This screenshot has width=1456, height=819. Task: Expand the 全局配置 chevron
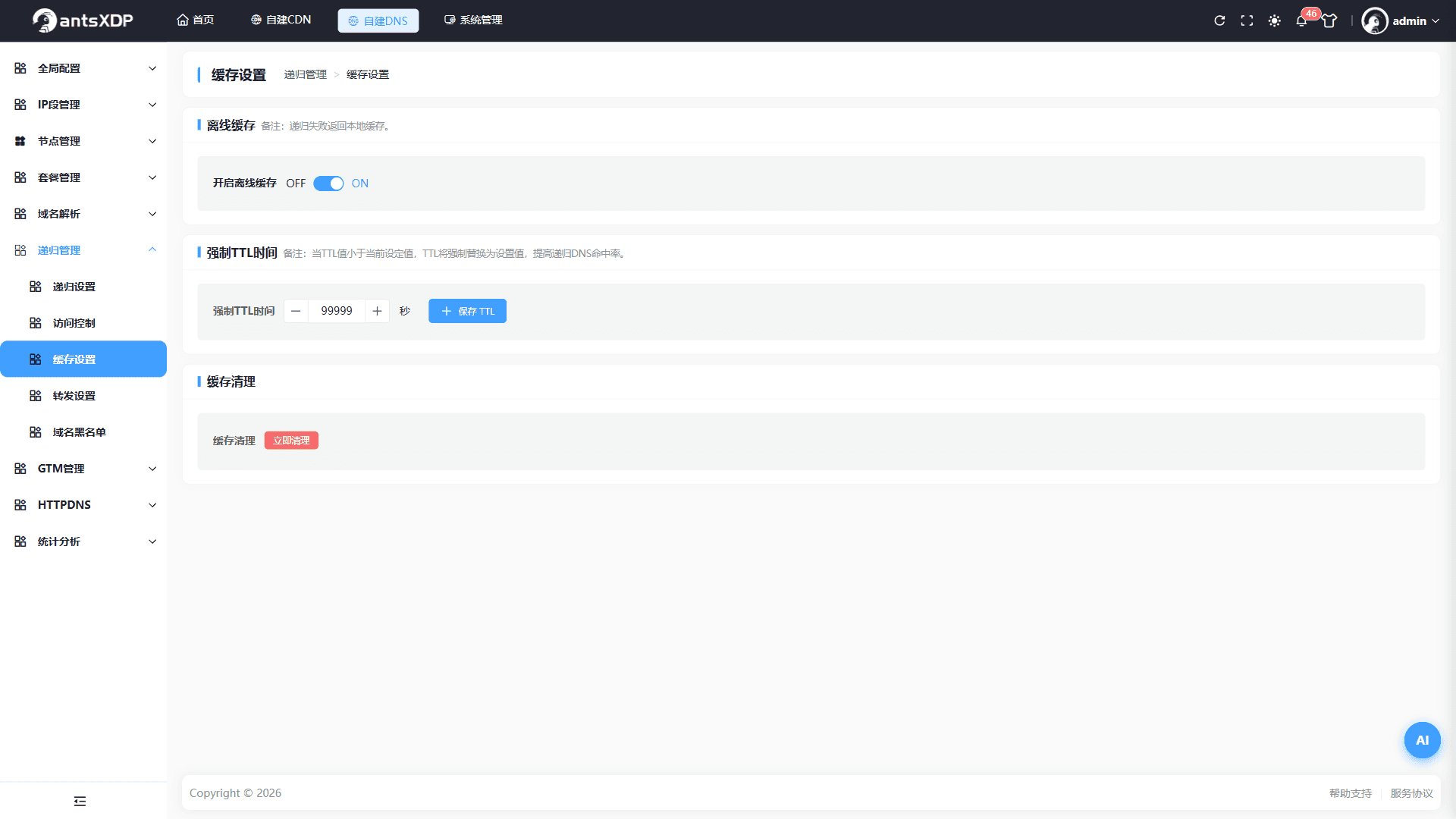[x=152, y=68]
